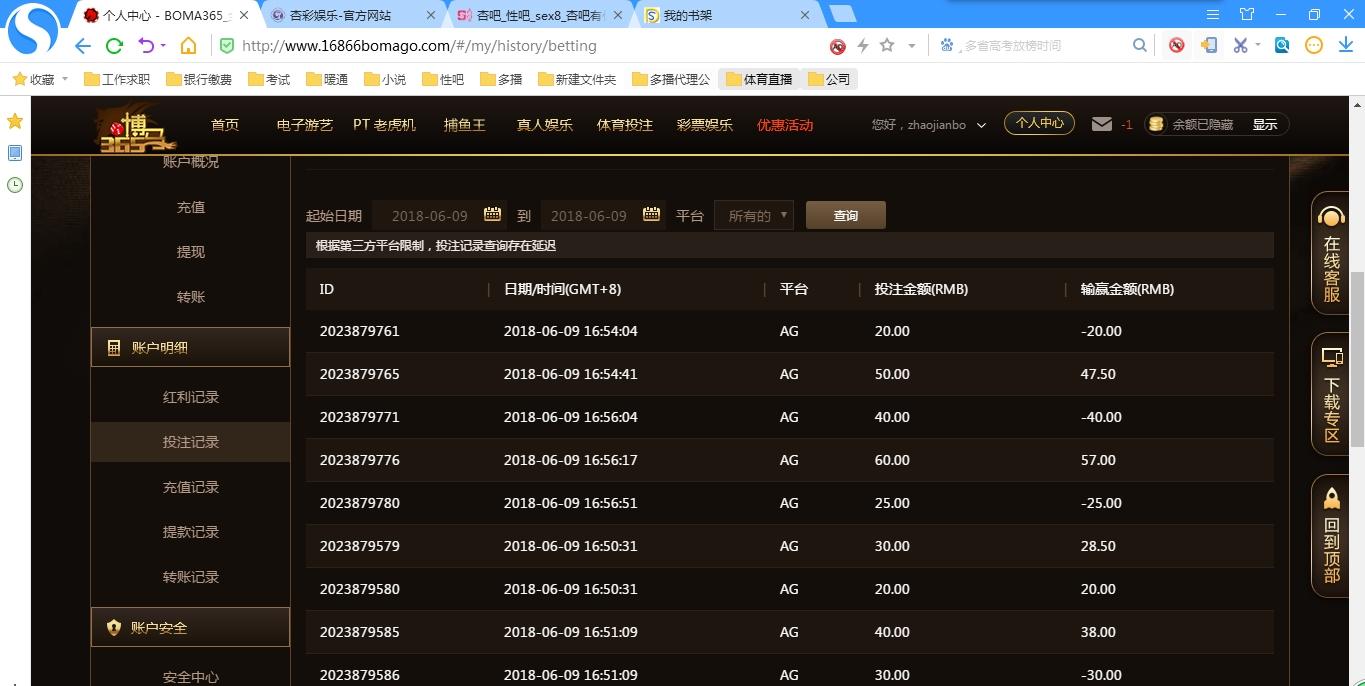Image resolution: width=1365 pixels, height=686 pixels.
Task: Switch to the 杏彩娱乐-官方网站 tab
Action: click(352, 15)
